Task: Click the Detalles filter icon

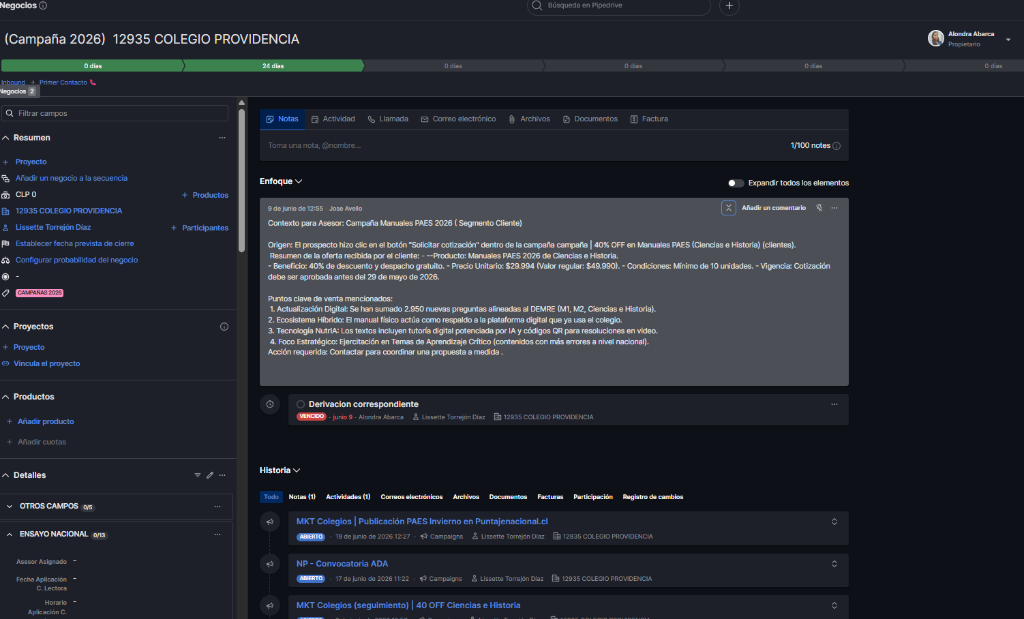Action: [197, 475]
